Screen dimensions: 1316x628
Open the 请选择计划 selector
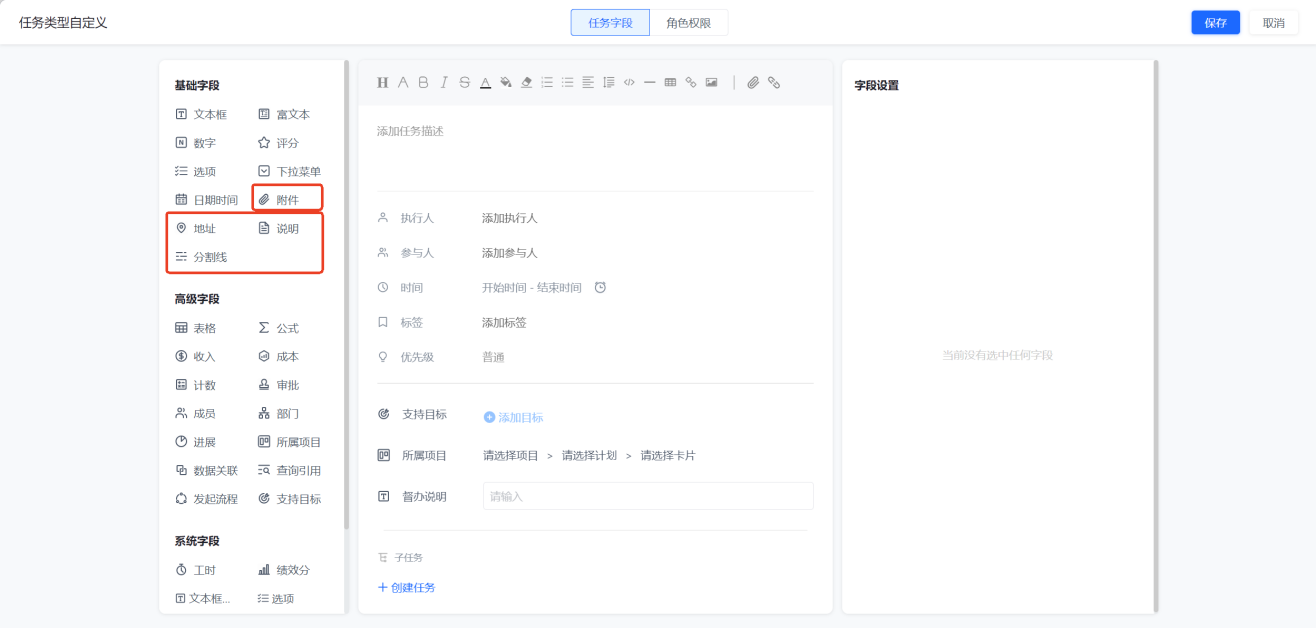click(590, 456)
